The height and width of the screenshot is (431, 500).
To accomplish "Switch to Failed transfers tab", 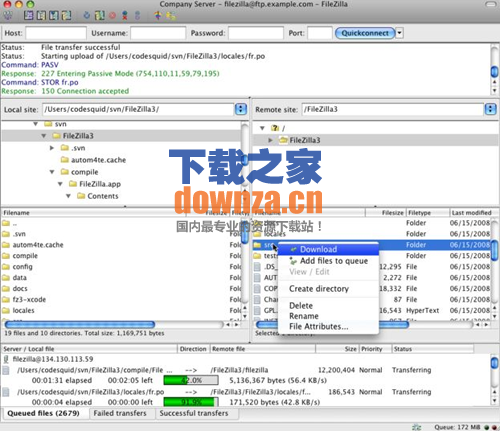I will tap(120, 413).
